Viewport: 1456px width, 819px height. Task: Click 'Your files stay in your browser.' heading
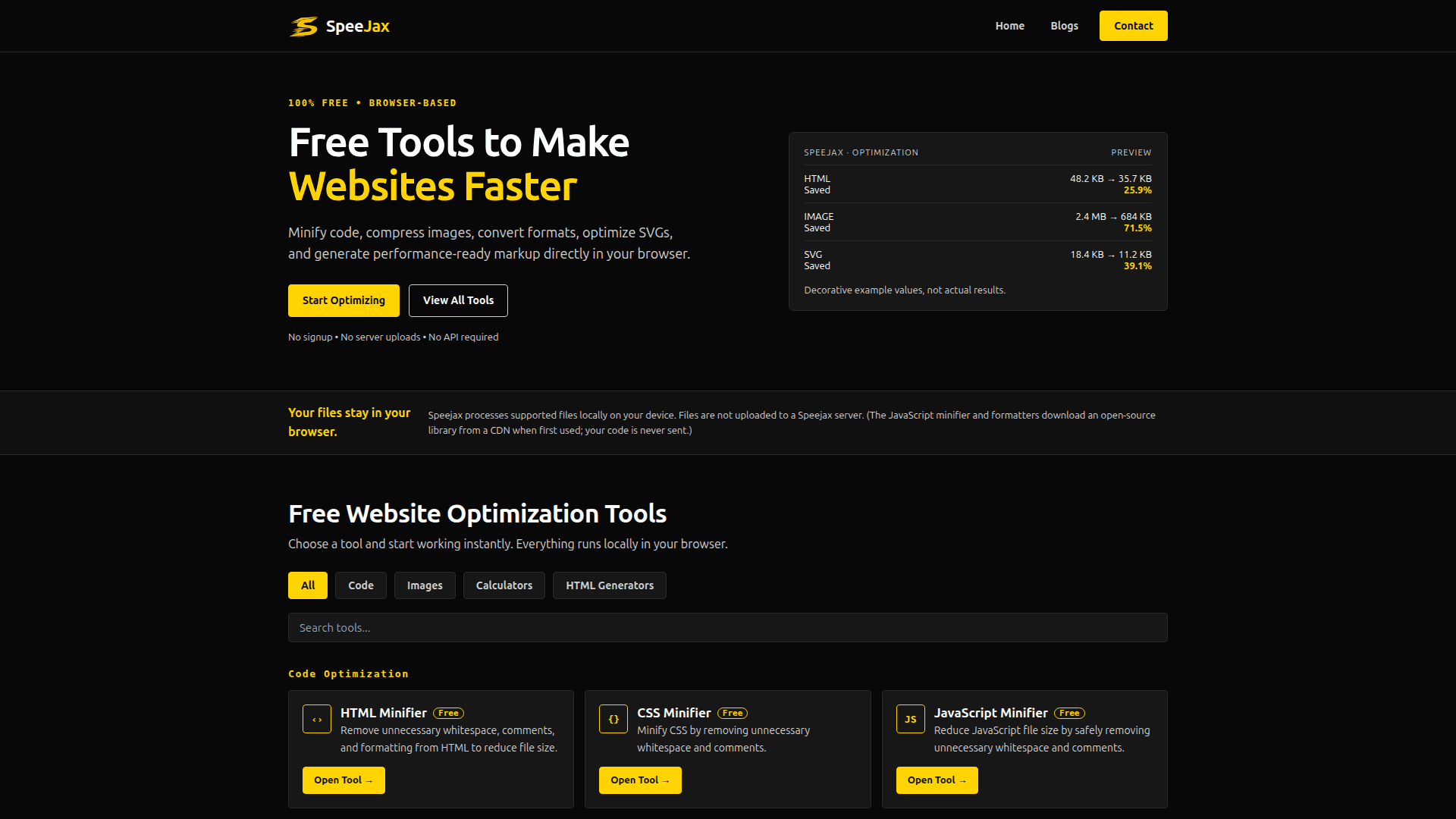point(350,422)
